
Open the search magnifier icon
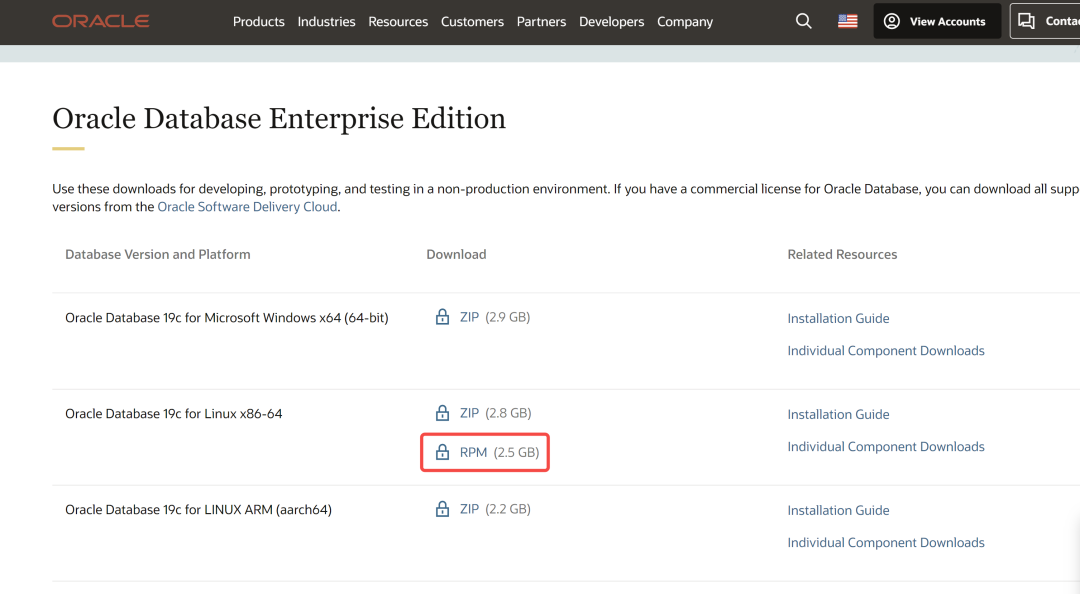[x=803, y=21]
